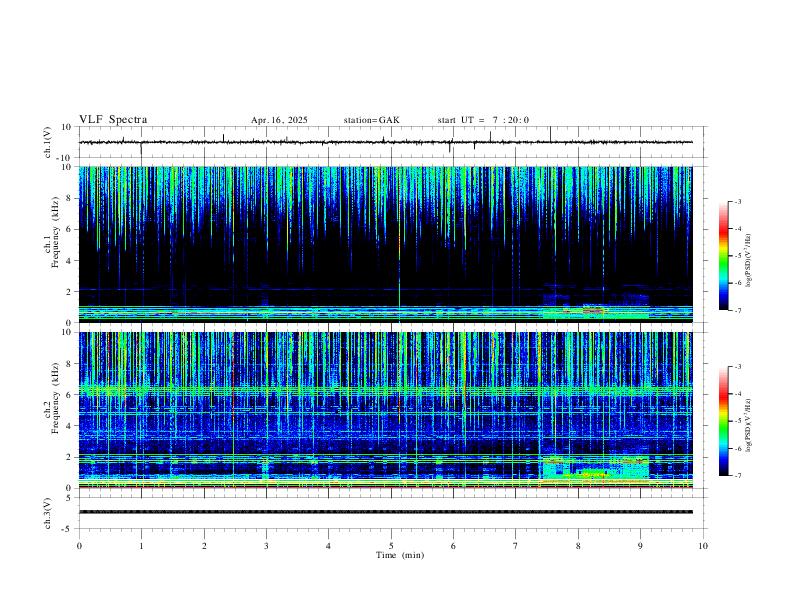Click the "station=GAK" label

point(371,120)
